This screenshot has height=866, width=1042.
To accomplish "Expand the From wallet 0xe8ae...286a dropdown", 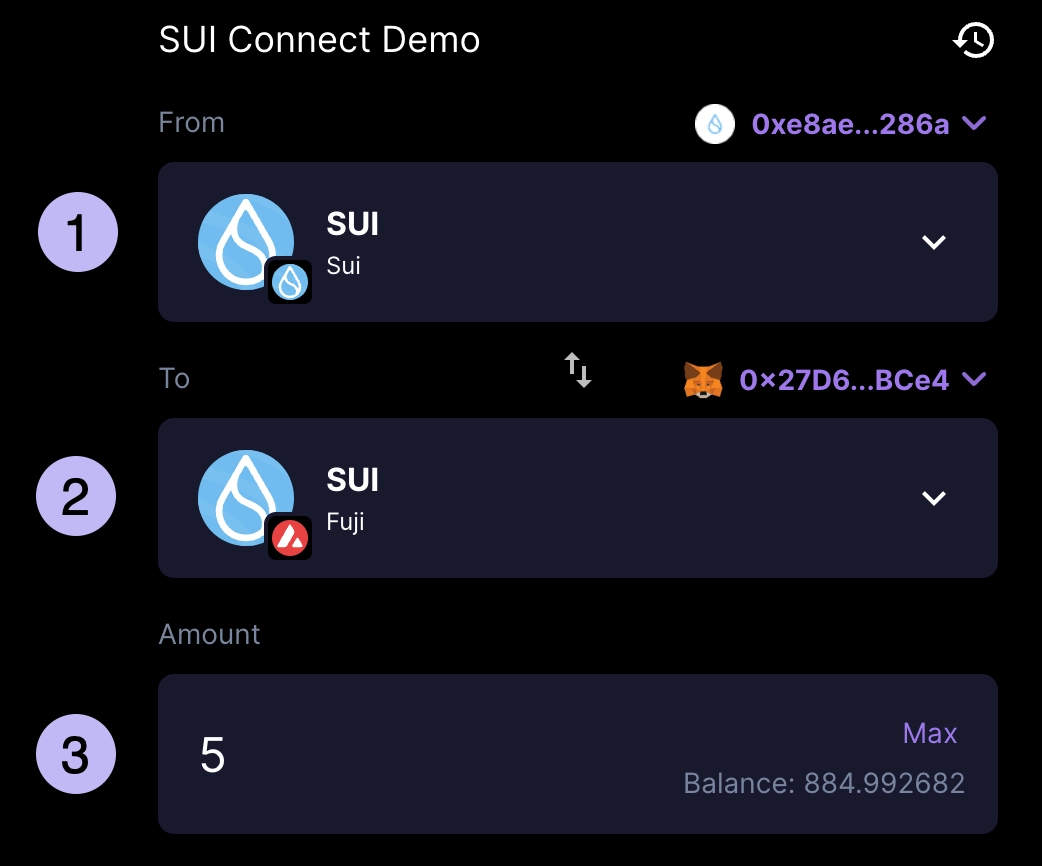I will pos(974,123).
